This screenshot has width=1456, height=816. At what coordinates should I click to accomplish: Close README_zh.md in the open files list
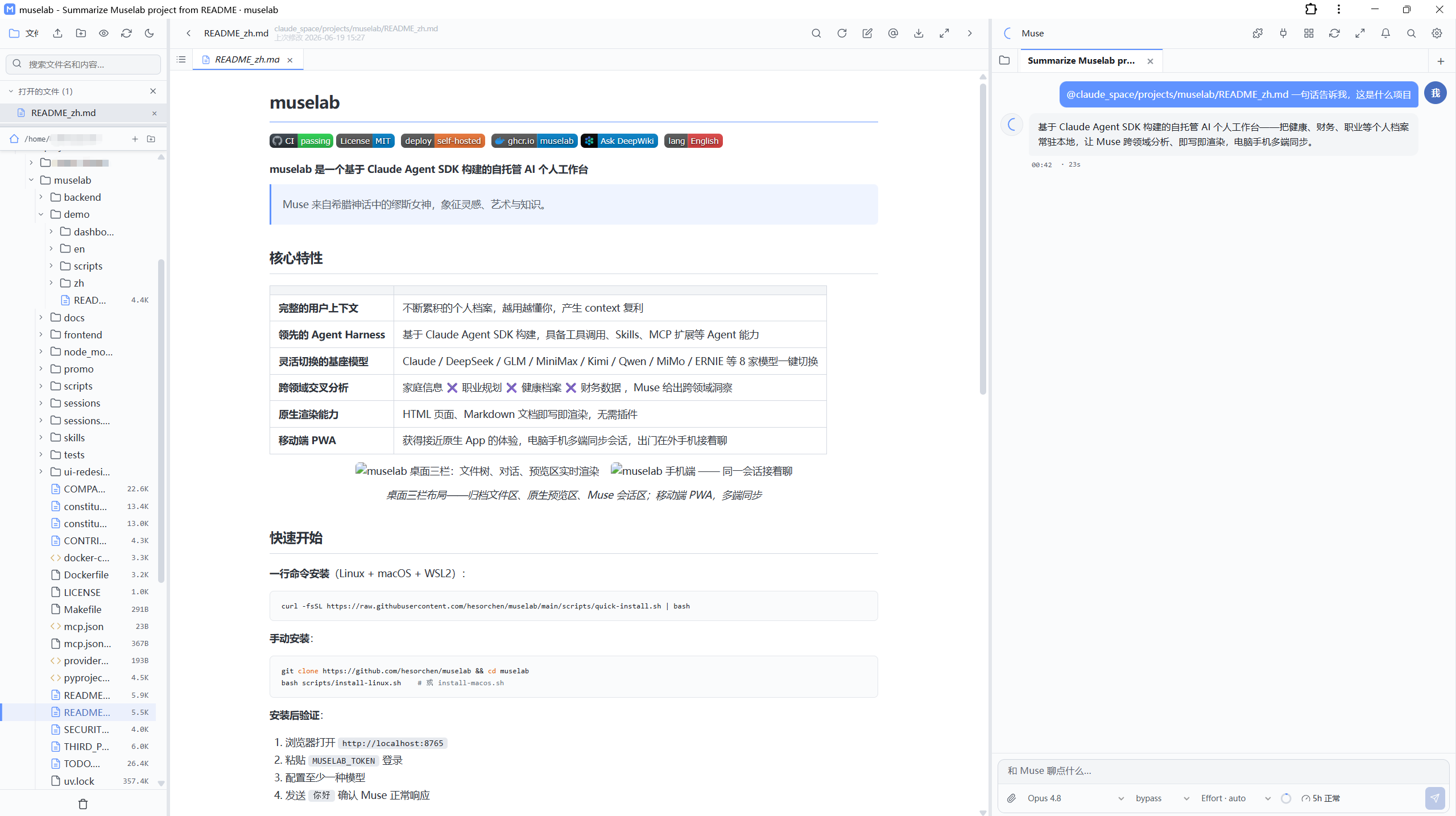[154, 113]
